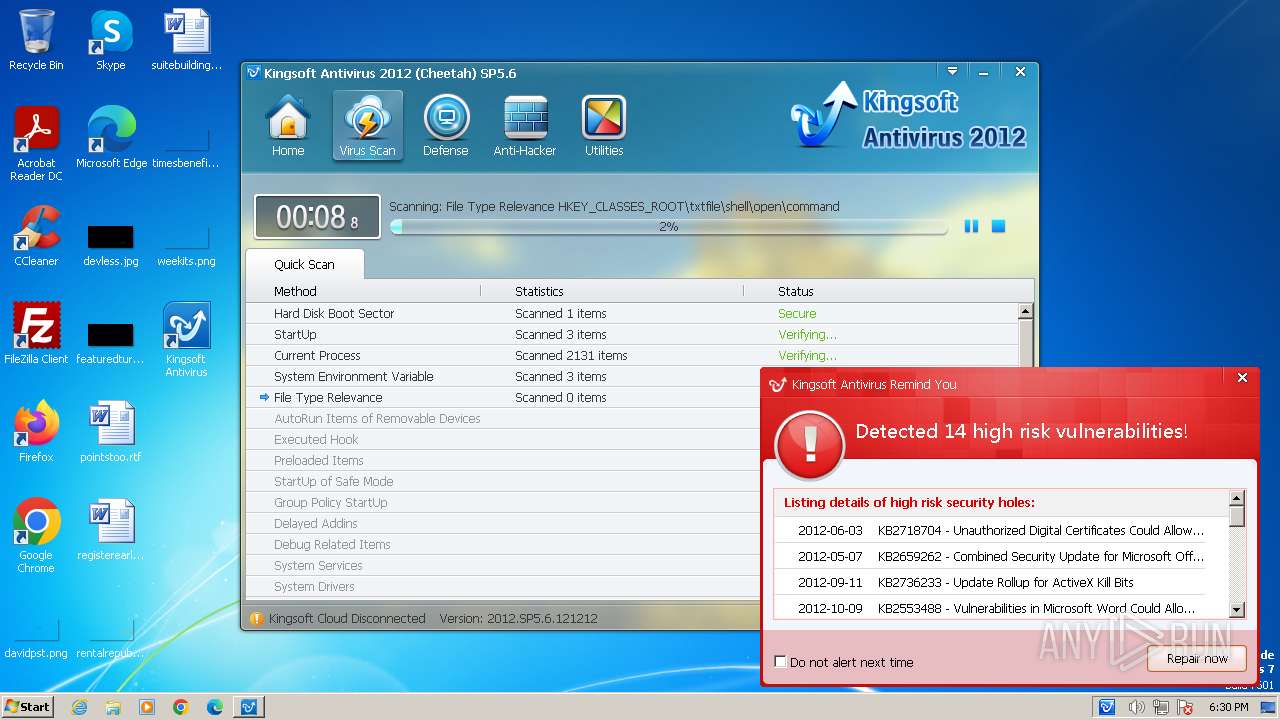Enable Do not alert next time
The width and height of the screenshot is (1280, 720).
[781, 662]
